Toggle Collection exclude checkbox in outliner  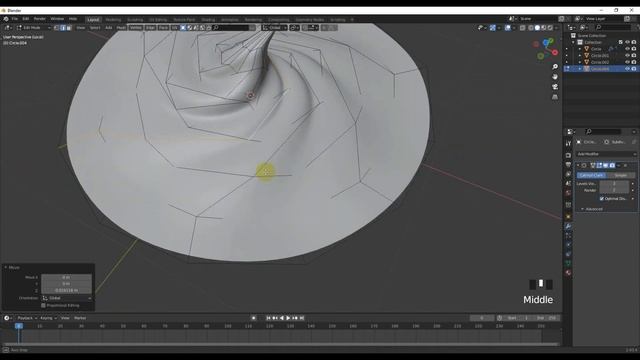pyautogui.click(x=620, y=42)
